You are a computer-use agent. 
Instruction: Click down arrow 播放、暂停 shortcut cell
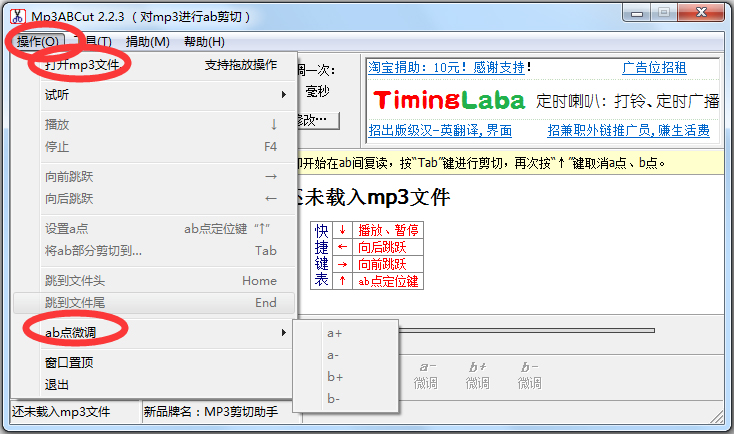tap(342, 230)
